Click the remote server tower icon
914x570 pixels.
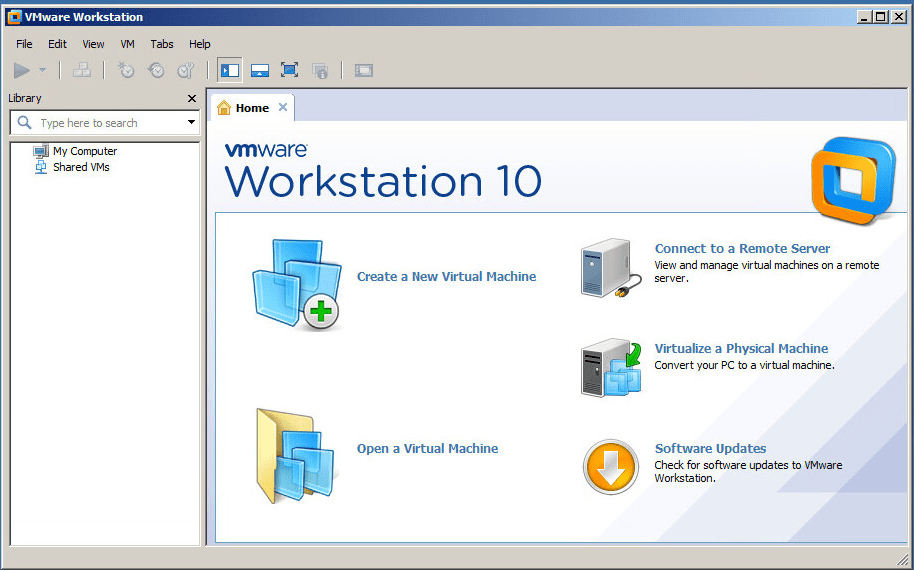tap(610, 268)
